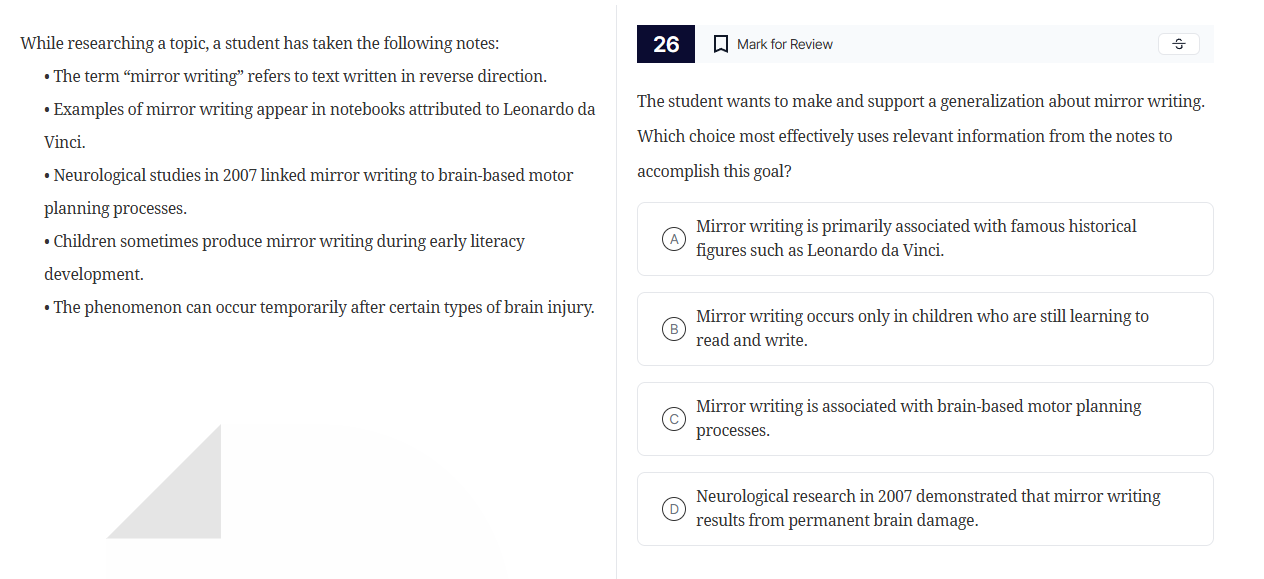Click the circled letter B icon
This screenshot has width=1264, height=579.
(673, 328)
